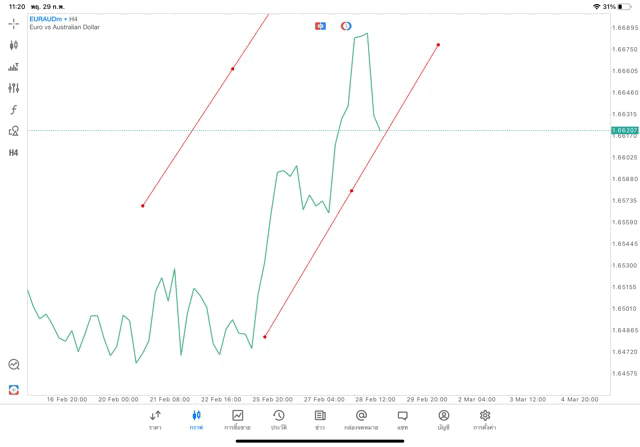Screen dimensions: 640x447
Task: Open the ข่าว news tab
Action: click(320, 419)
